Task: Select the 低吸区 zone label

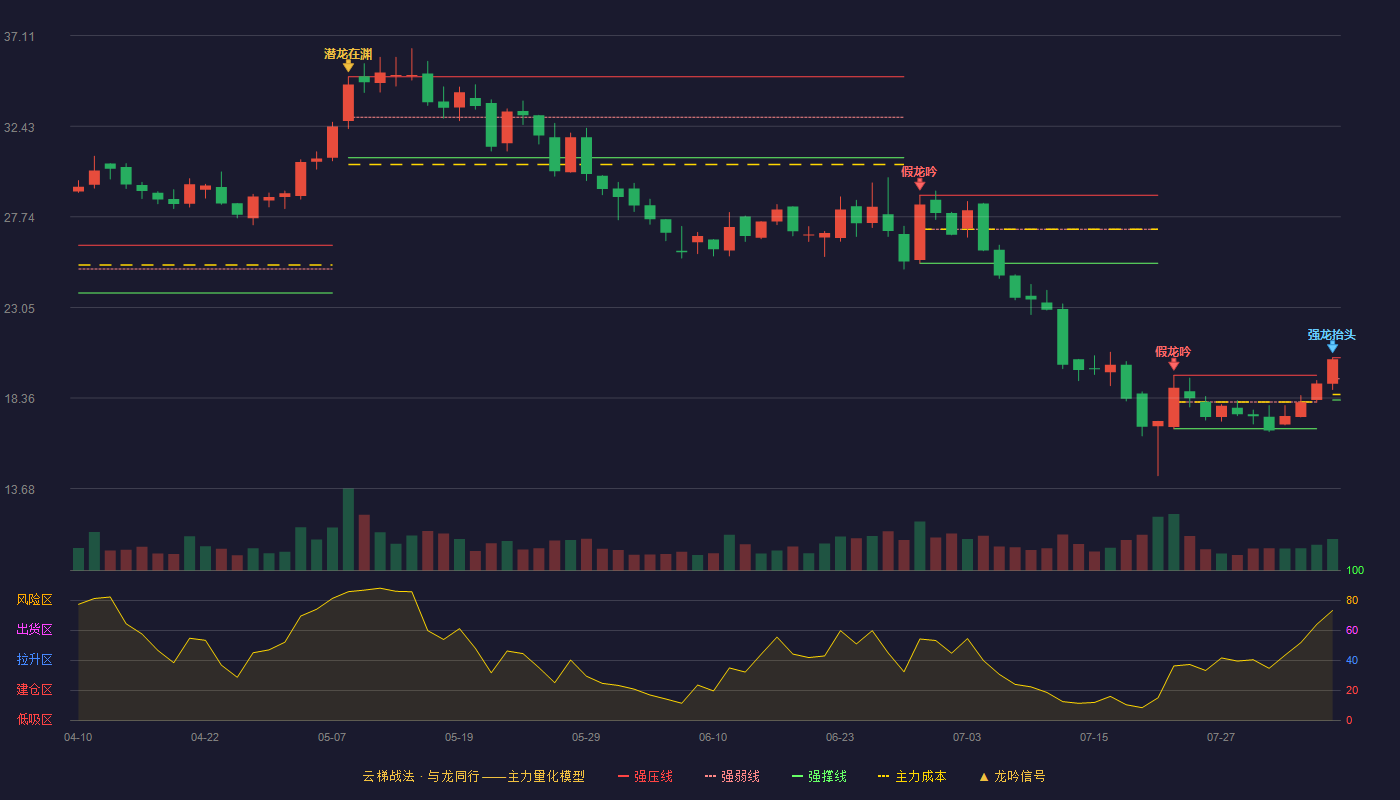Action: [x=34, y=719]
